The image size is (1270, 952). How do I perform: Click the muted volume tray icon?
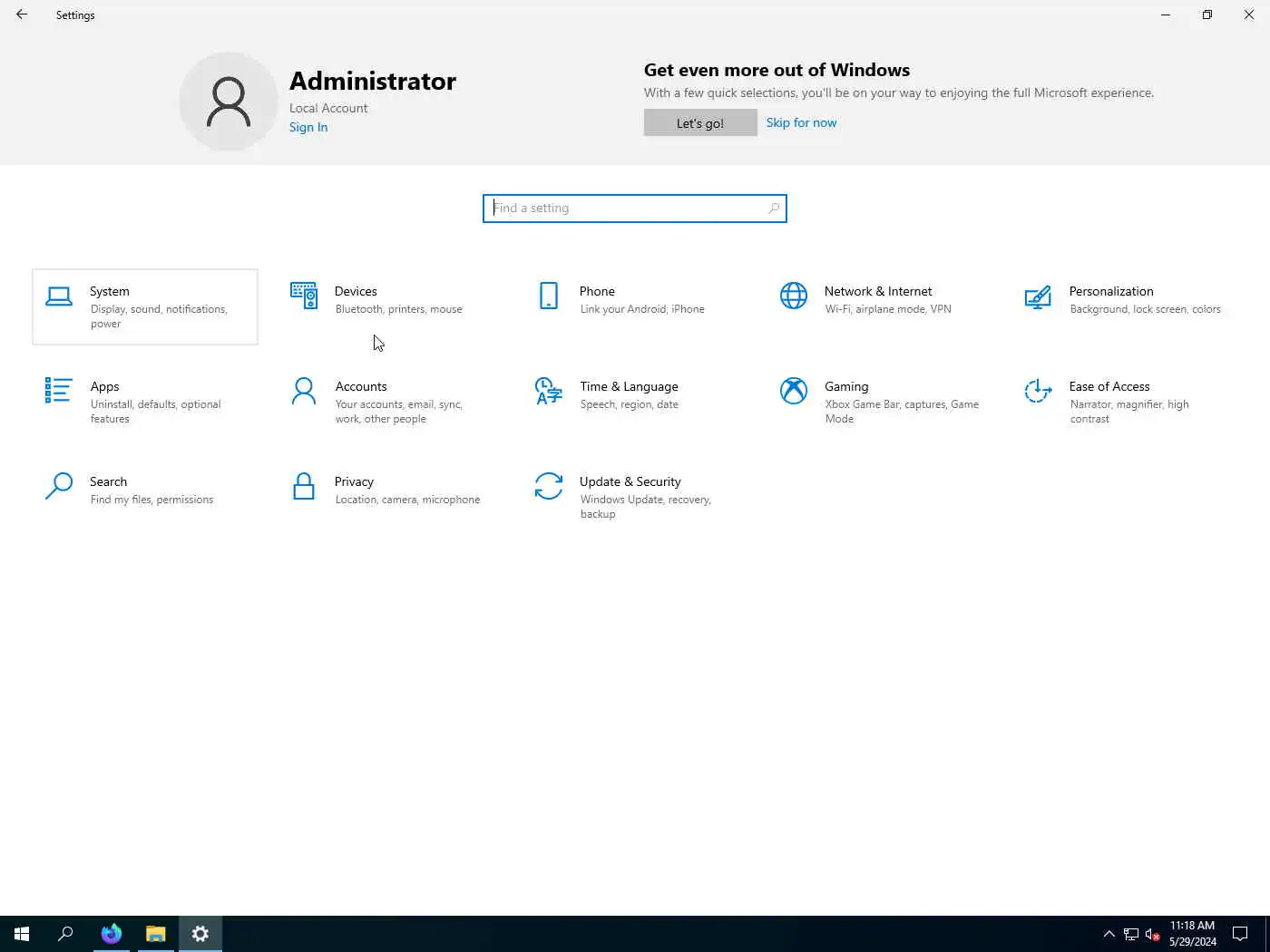click(1152, 934)
